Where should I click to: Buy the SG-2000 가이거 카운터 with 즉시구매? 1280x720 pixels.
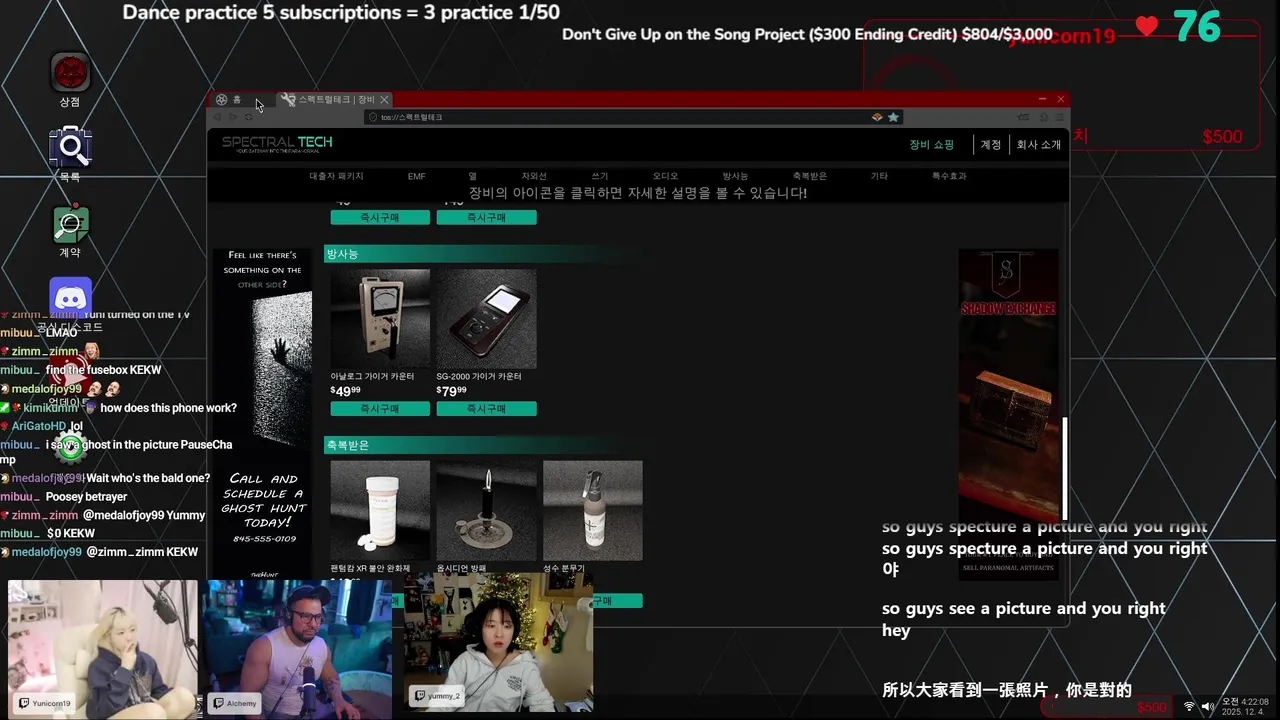(486, 409)
